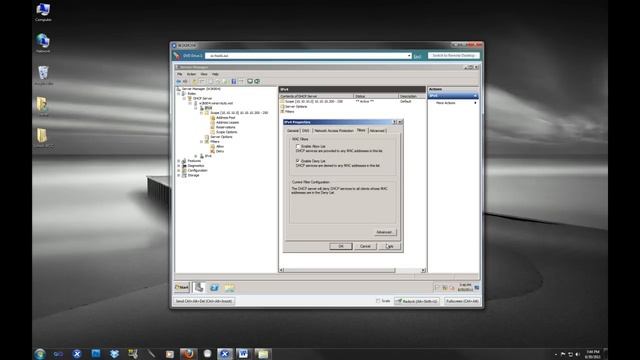Select Deny filter in tree
This screenshot has width=640, height=360.
(220, 151)
